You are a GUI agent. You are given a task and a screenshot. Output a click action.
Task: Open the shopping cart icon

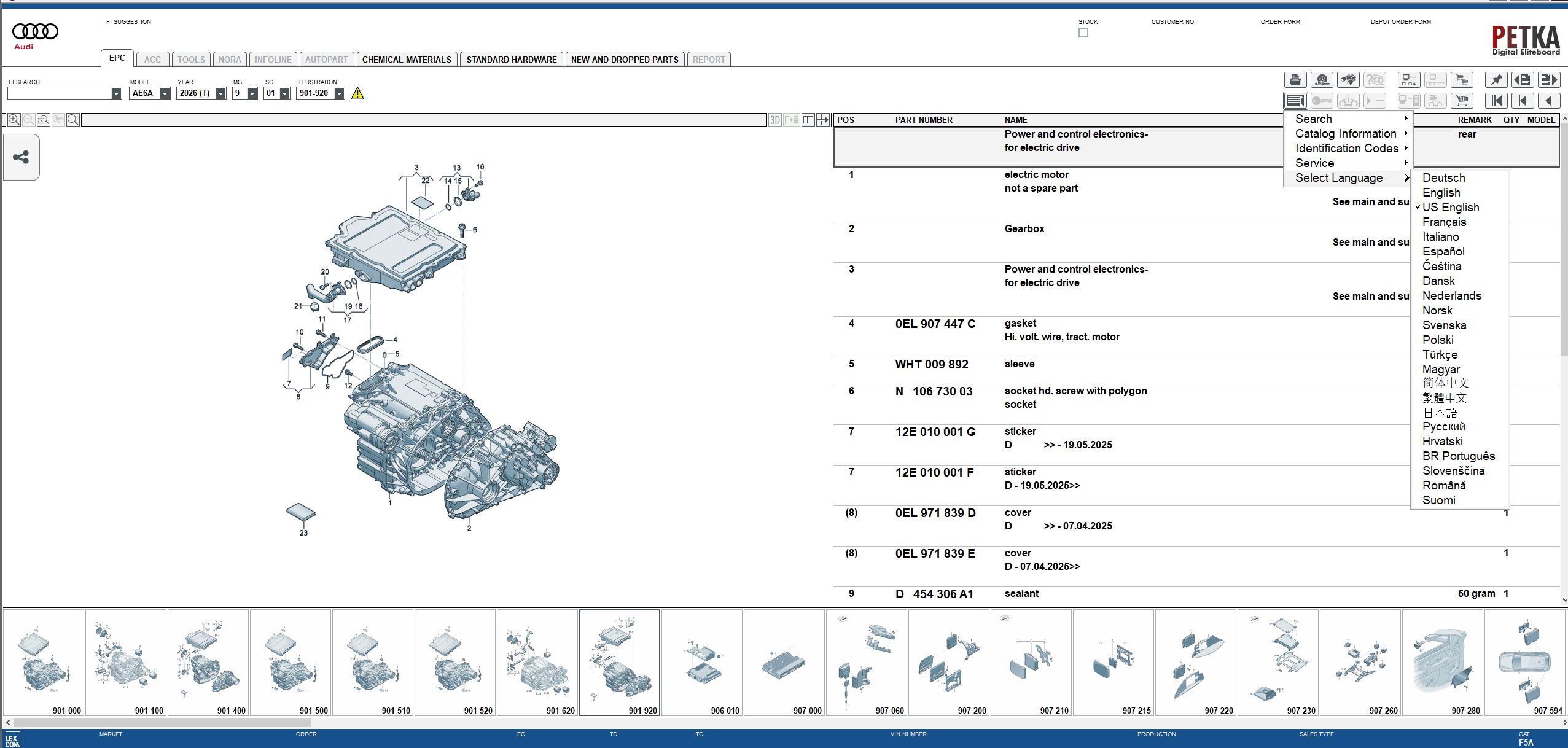tap(1462, 101)
